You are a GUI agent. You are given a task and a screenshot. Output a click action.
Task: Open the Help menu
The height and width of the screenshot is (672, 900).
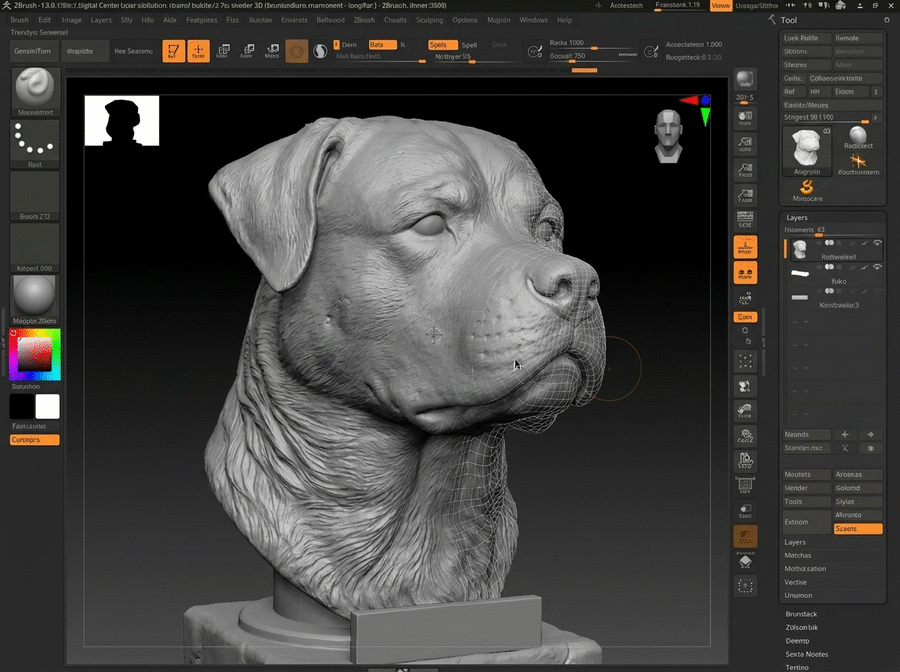pos(564,20)
